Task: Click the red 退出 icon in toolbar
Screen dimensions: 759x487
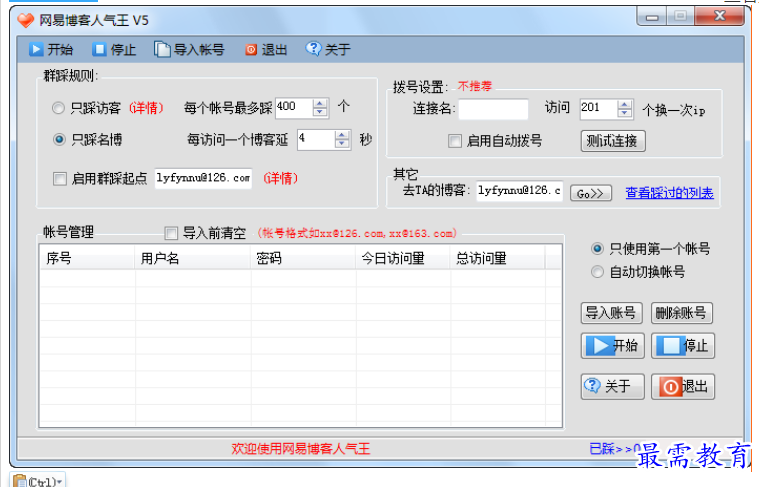Action: coord(251,49)
